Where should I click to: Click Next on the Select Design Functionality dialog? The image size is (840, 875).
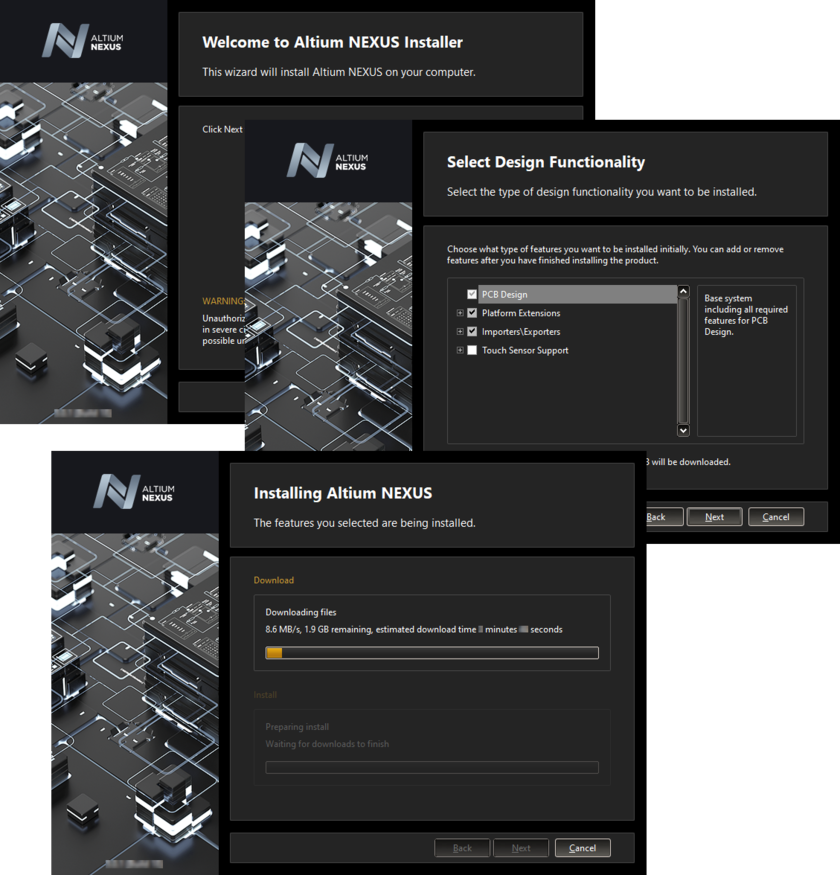[714, 517]
